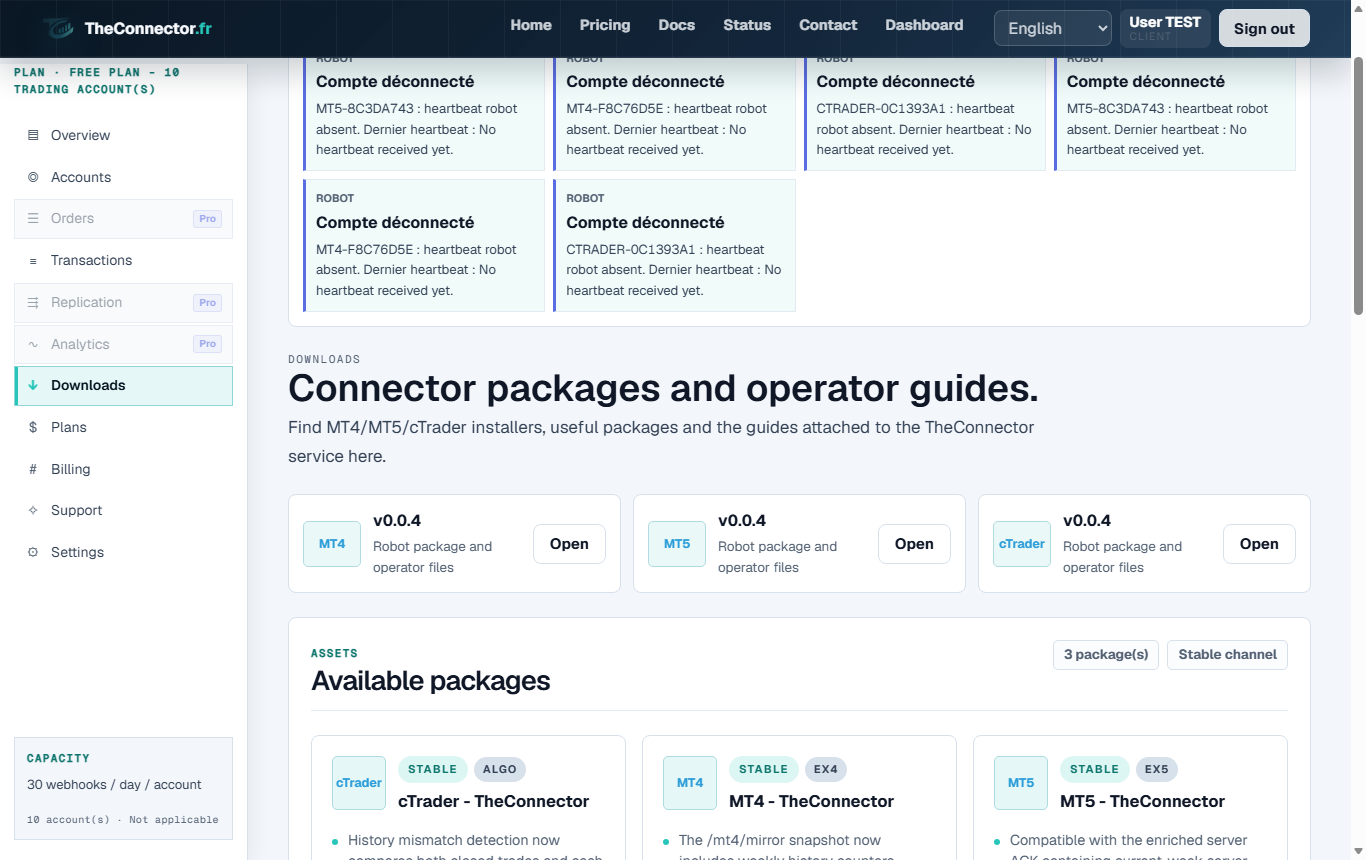This screenshot has height=860, width=1366.
Task: Click the Sign out button
Action: click(1264, 28)
